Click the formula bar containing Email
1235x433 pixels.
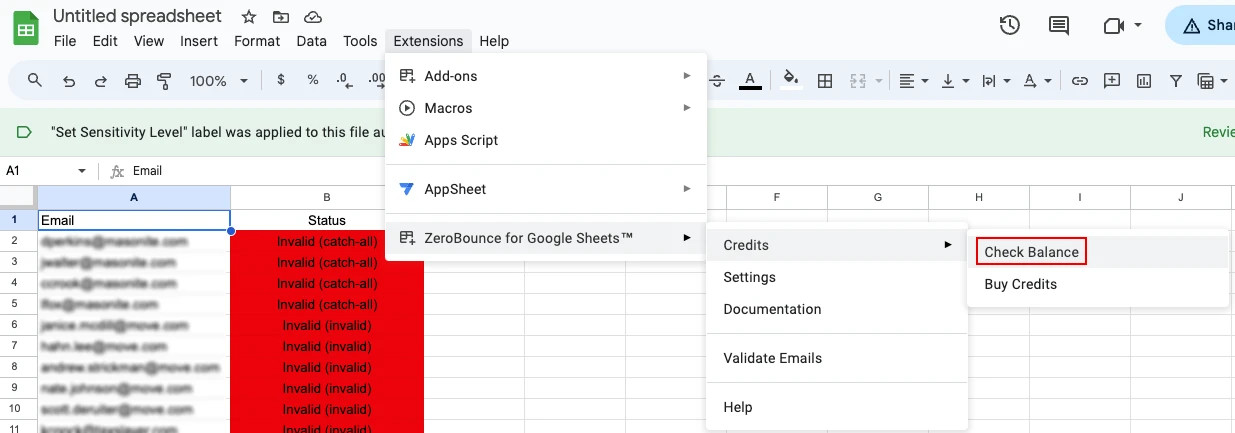point(400,171)
